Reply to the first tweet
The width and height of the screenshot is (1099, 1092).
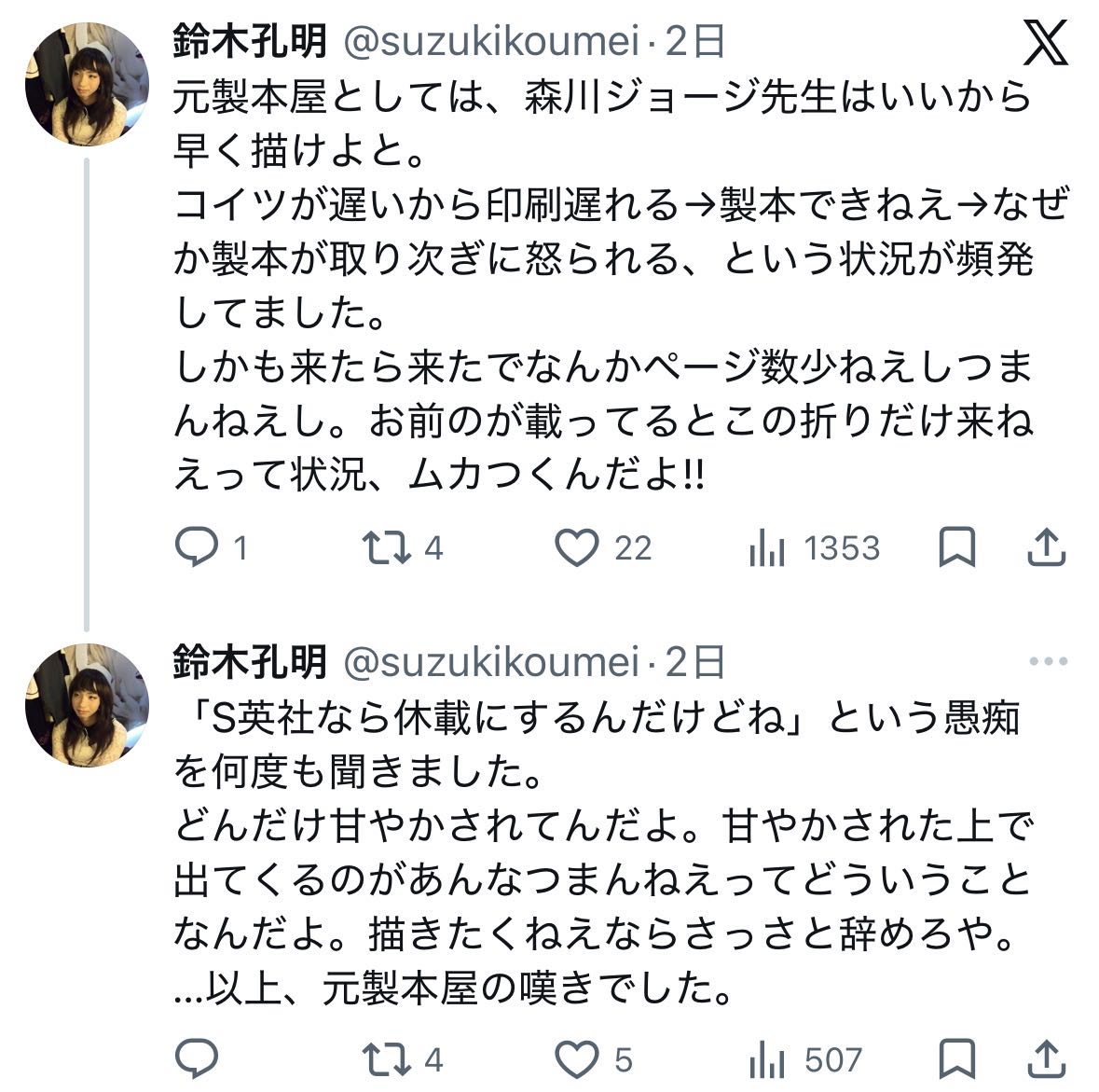[197, 547]
